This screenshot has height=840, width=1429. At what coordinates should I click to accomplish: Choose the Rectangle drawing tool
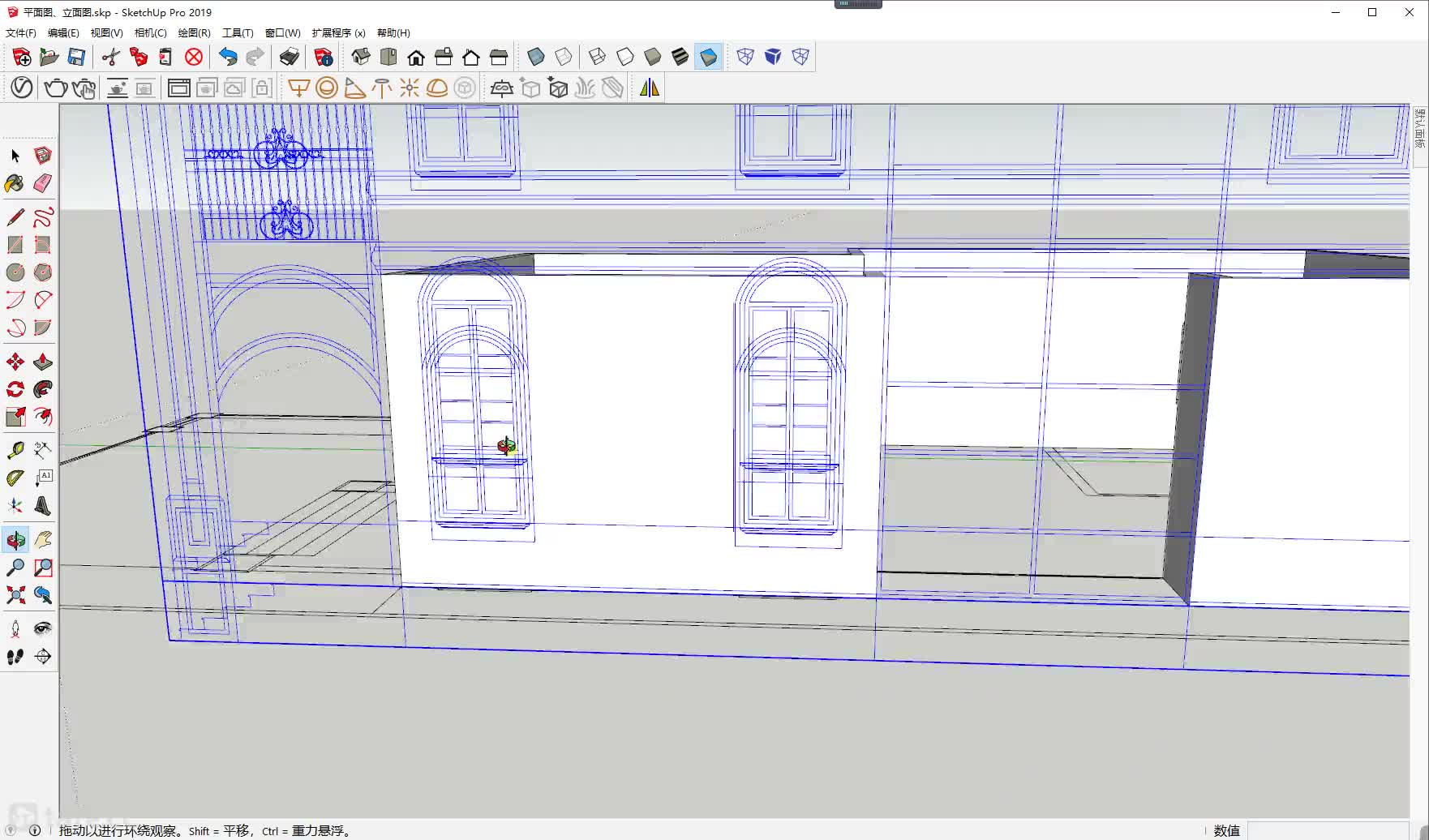(x=15, y=245)
